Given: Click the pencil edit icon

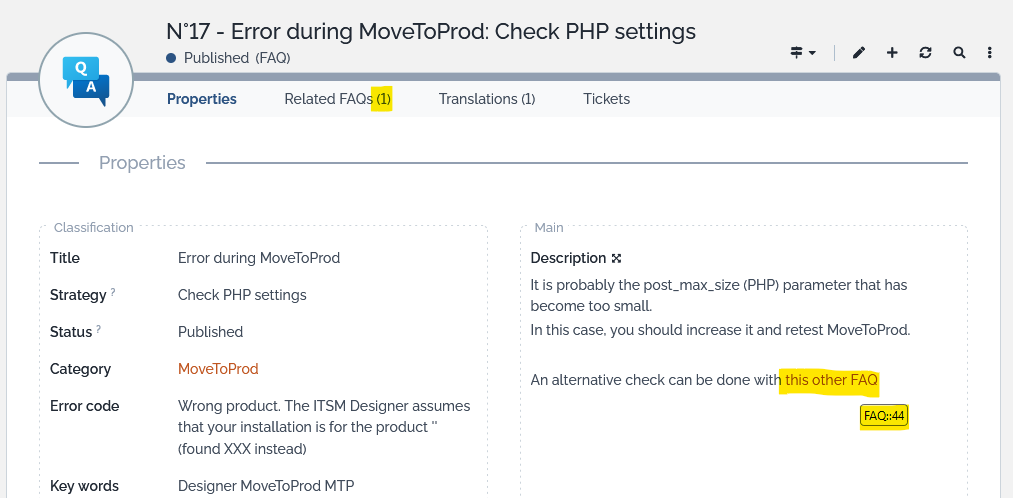Looking at the screenshot, I should pyautogui.click(x=858, y=53).
